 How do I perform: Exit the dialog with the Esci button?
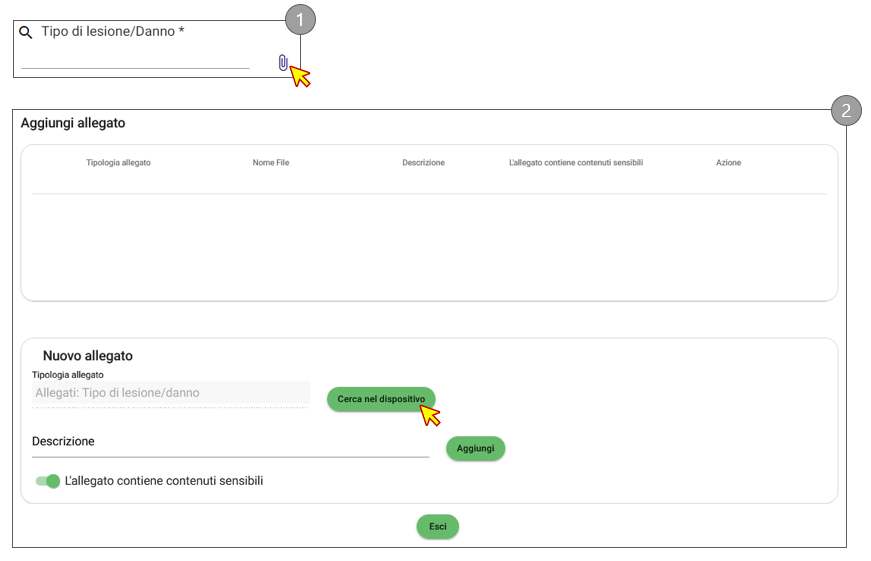click(437, 526)
